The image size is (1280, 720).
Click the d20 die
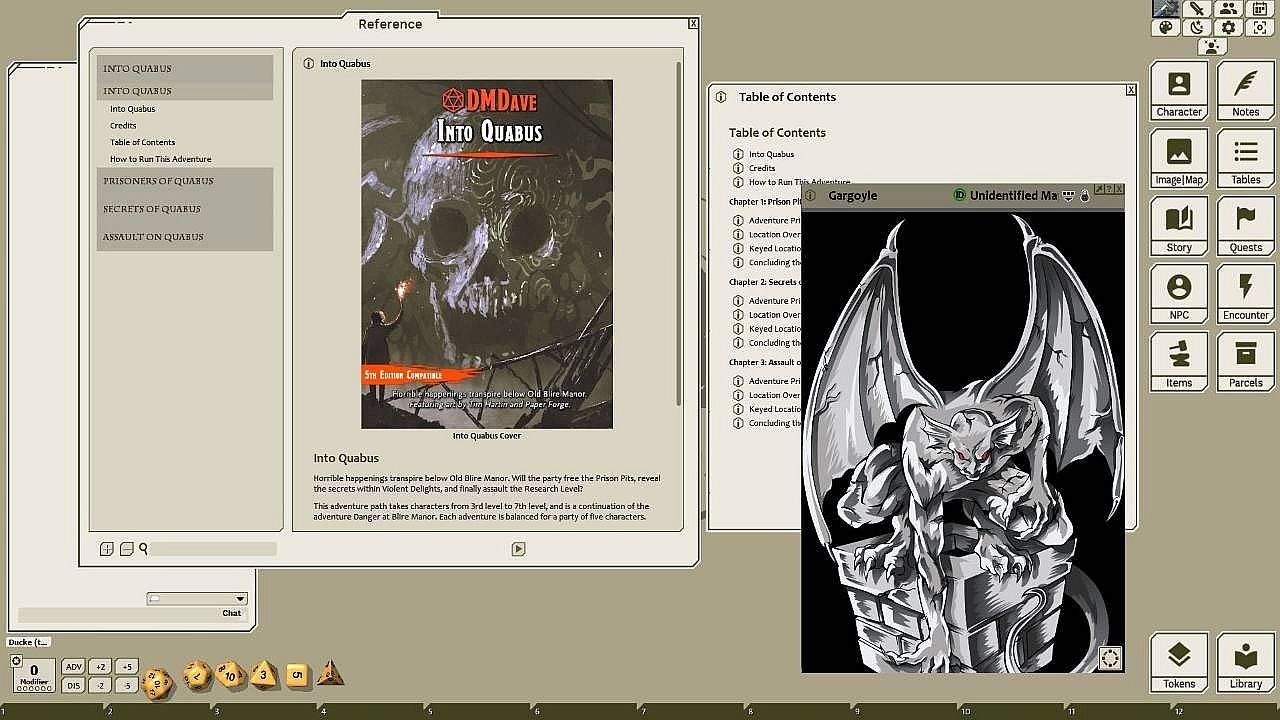click(x=157, y=683)
